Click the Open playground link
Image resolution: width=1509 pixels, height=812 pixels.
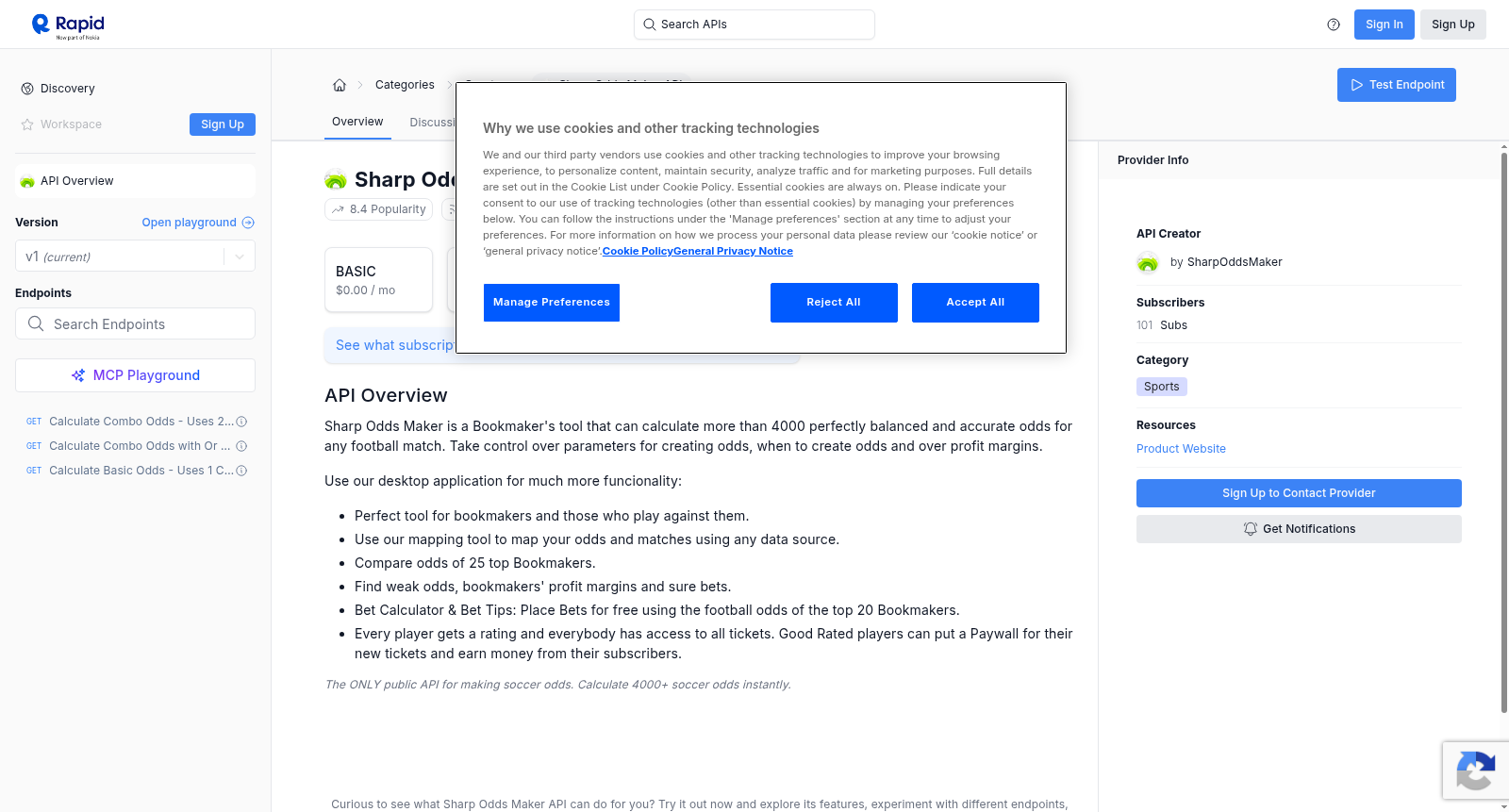click(198, 223)
